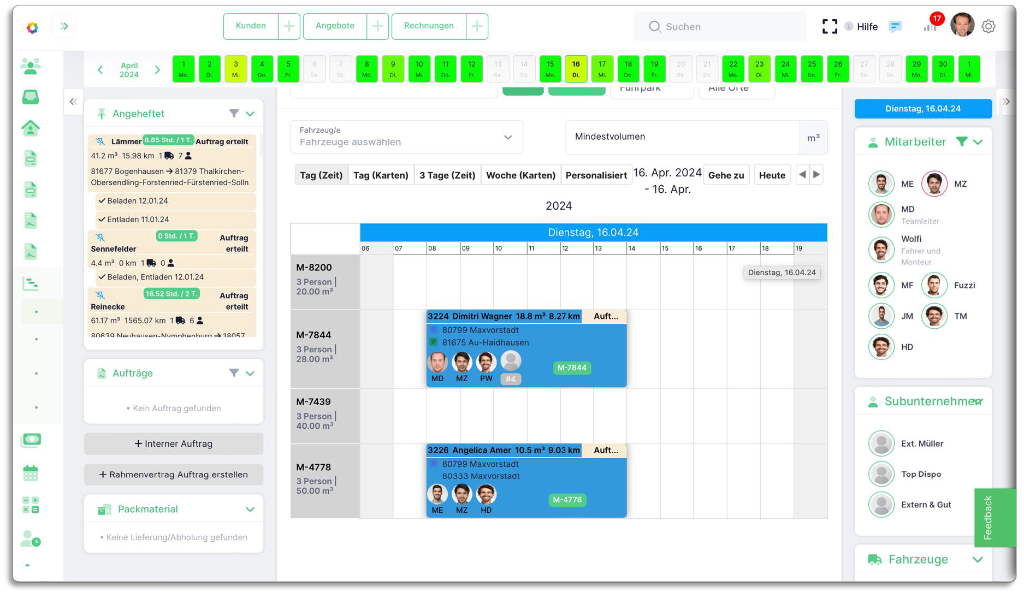This screenshot has width=1024, height=594.
Task: Open the Angeheftet filter funnel icon
Action: (x=234, y=113)
